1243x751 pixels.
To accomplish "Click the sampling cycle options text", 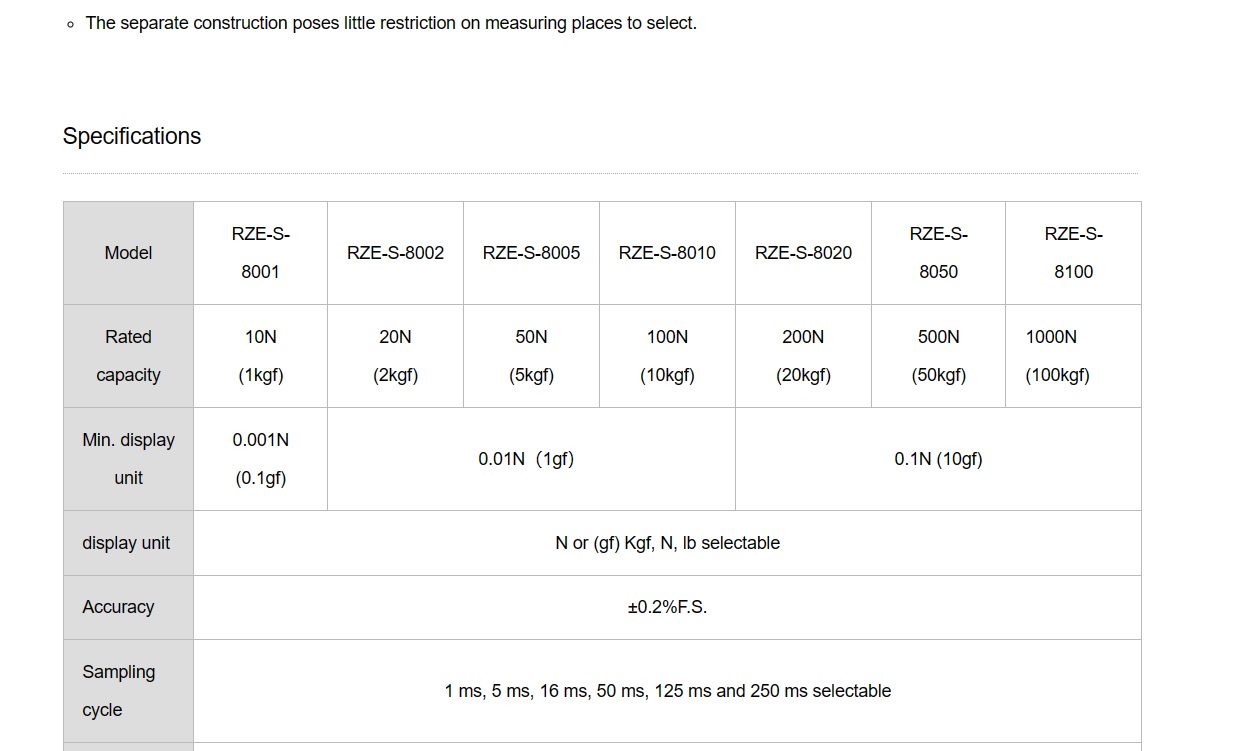I will click(x=667, y=691).
